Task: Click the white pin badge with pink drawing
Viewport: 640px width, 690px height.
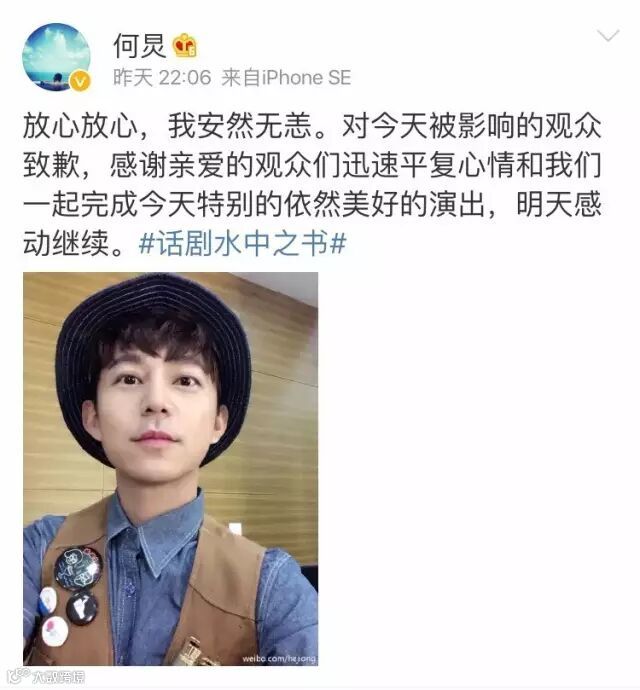Action: (x=55, y=631)
